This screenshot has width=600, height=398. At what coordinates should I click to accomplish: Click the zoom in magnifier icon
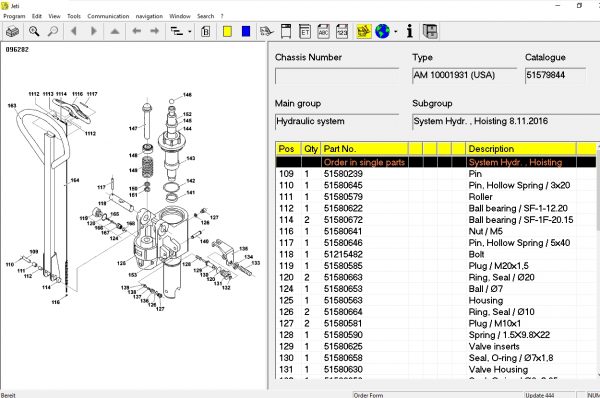pos(34,31)
